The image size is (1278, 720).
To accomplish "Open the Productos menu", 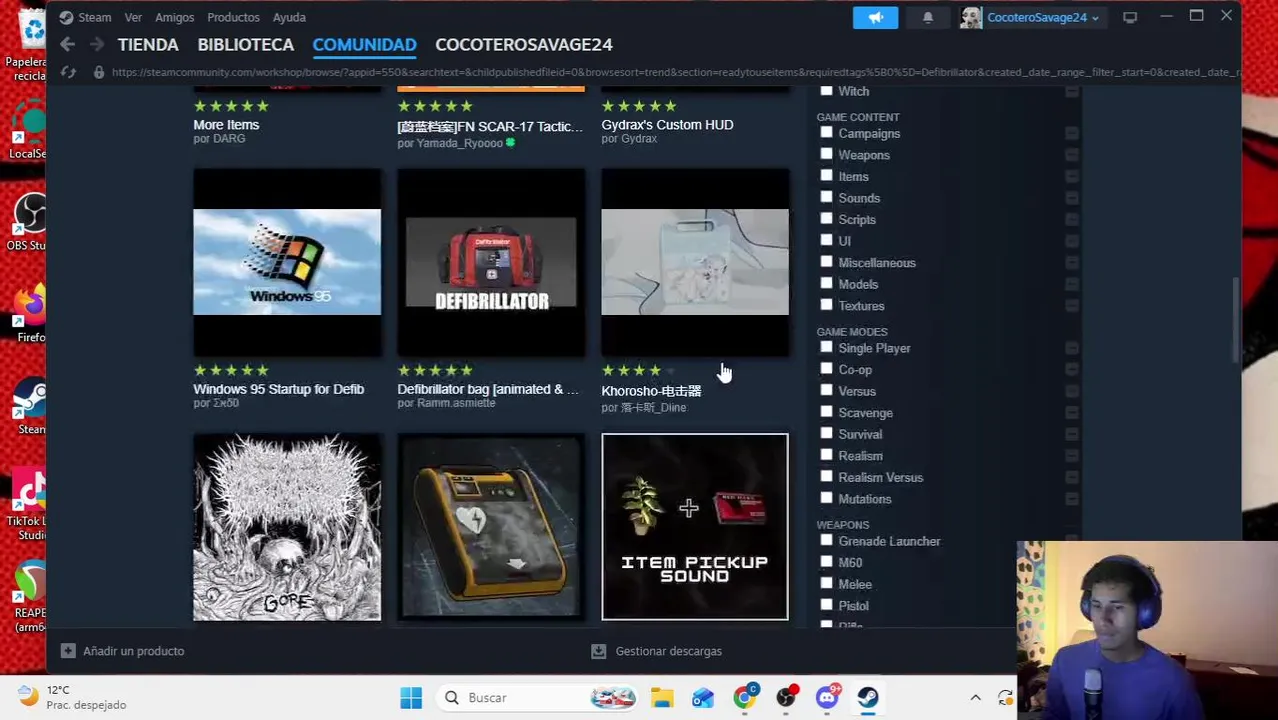I will [233, 17].
